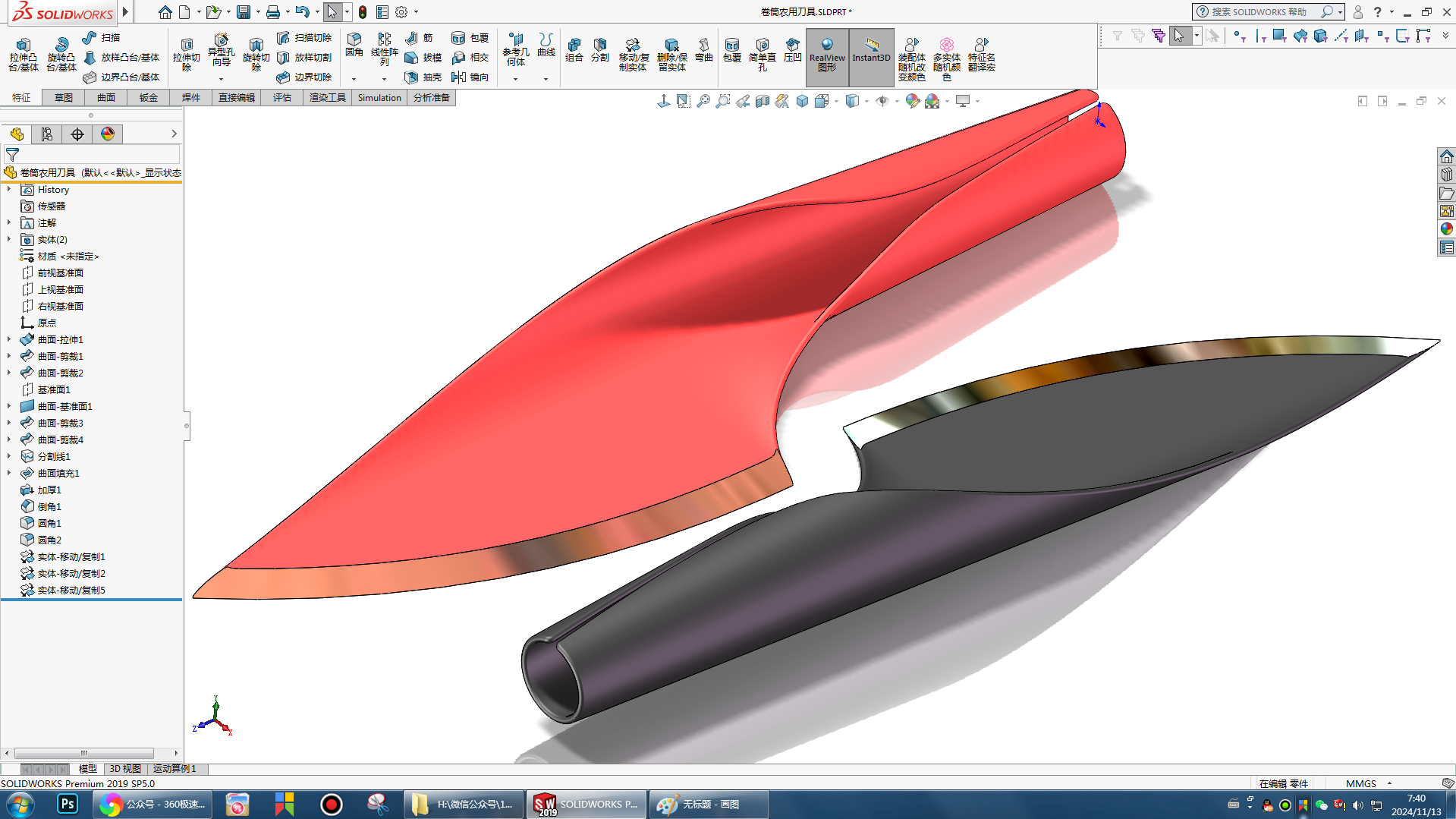Switch to the 草图 sketch tab
The height and width of the screenshot is (819, 1456).
coord(64,98)
